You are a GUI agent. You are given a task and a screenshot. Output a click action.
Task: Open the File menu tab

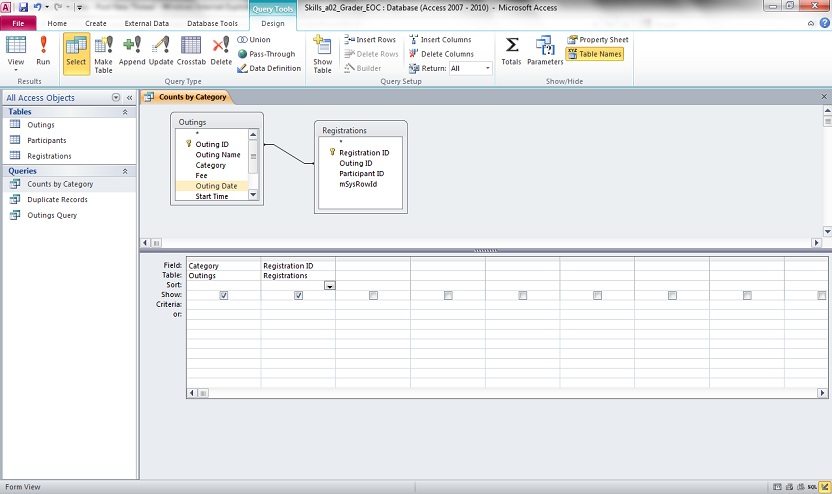click(x=19, y=23)
